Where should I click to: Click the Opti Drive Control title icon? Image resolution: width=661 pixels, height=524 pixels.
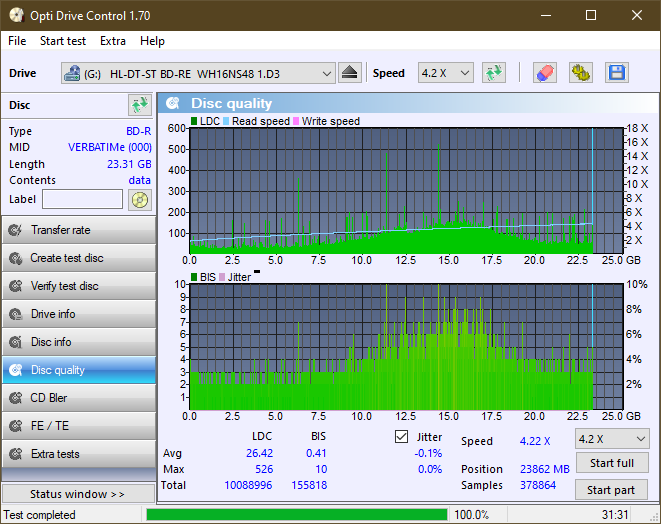click(16, 15)
